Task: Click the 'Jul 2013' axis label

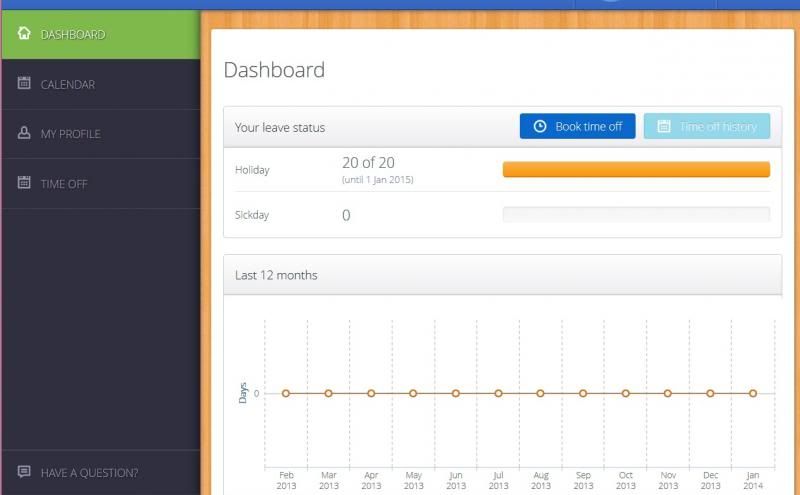Action: (x=498, y=481)
